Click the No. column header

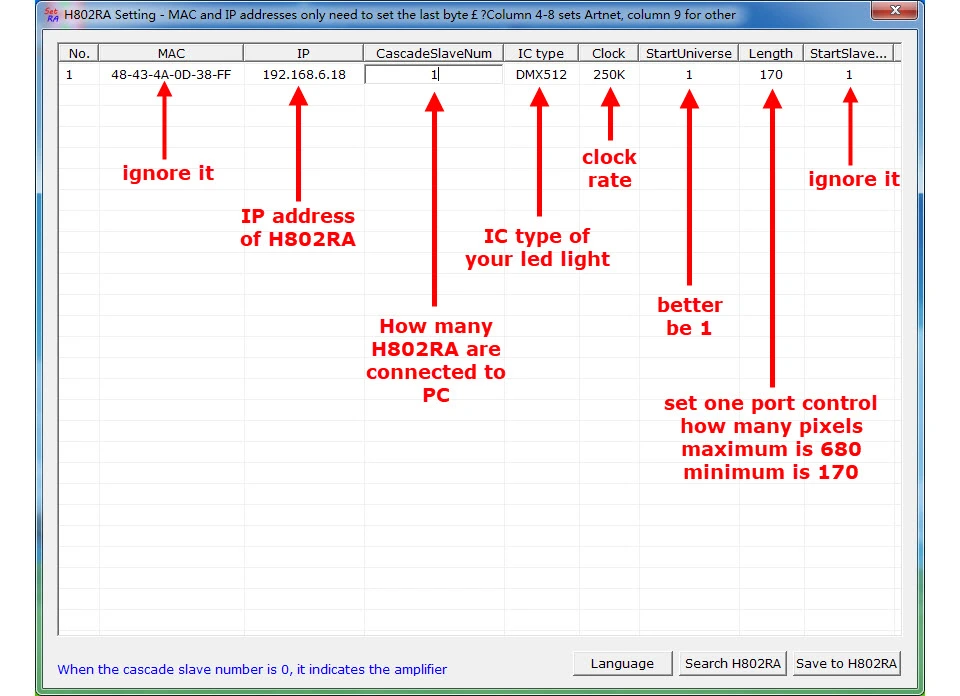coord(79,53)
